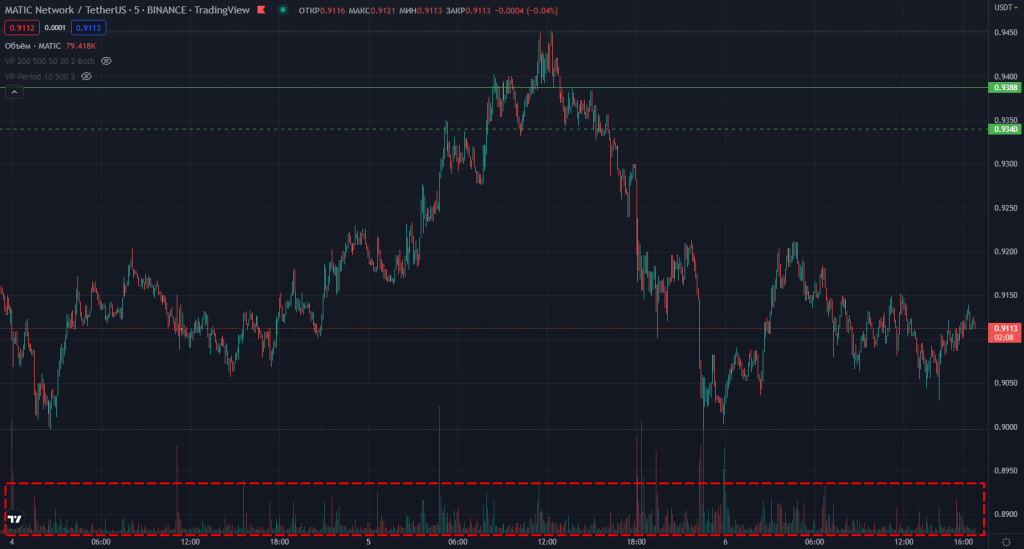Click 0.9150 on the price scale
The image size is (1024, 549).
tap(1006, 295)
